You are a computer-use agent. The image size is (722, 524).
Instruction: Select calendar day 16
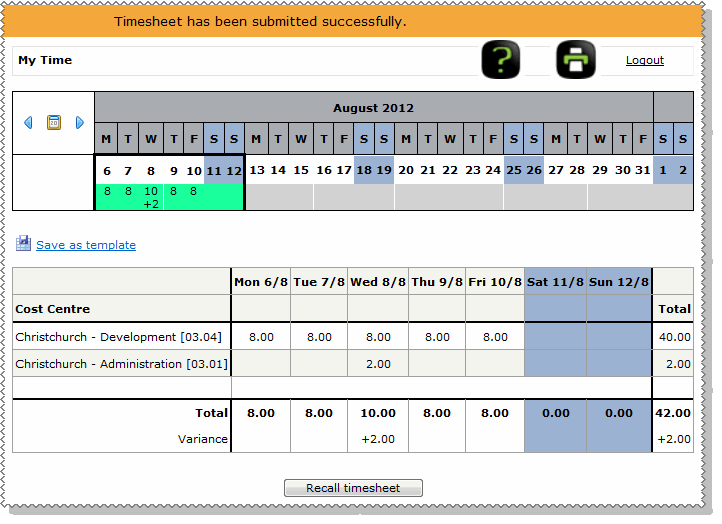[x=324, y=170]
